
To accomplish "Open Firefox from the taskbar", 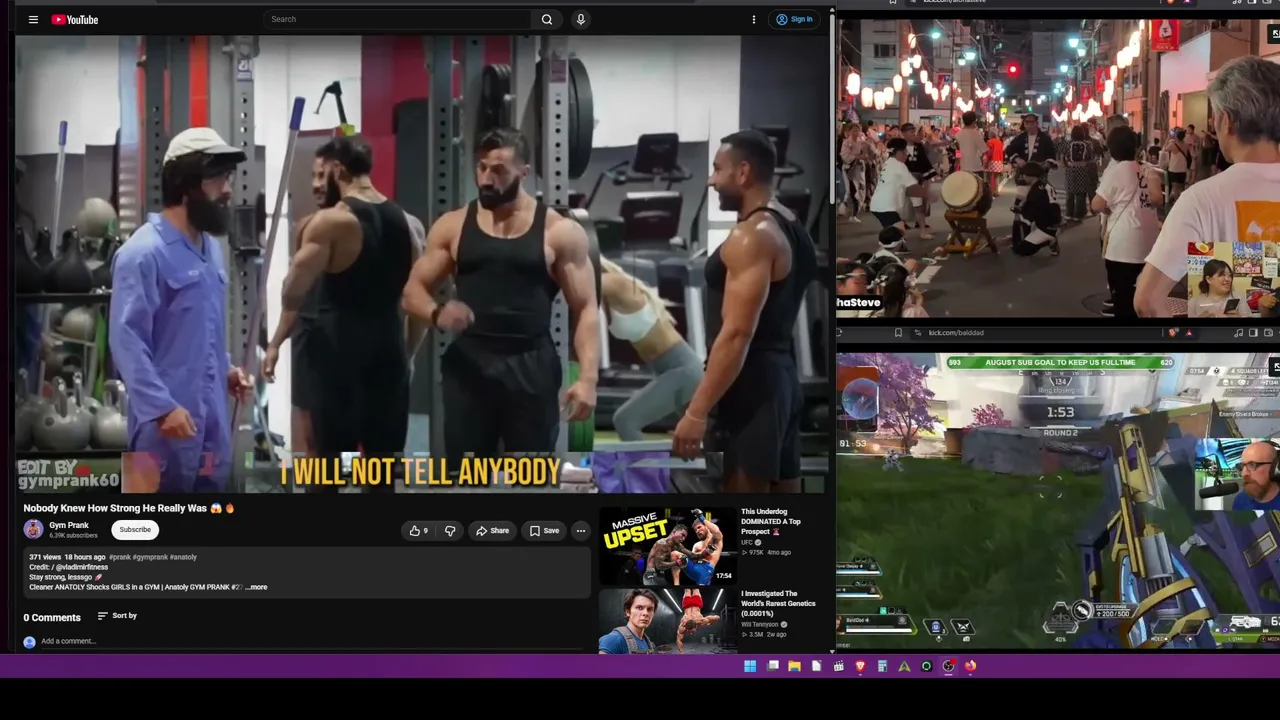I will click(x=970, y=666).
